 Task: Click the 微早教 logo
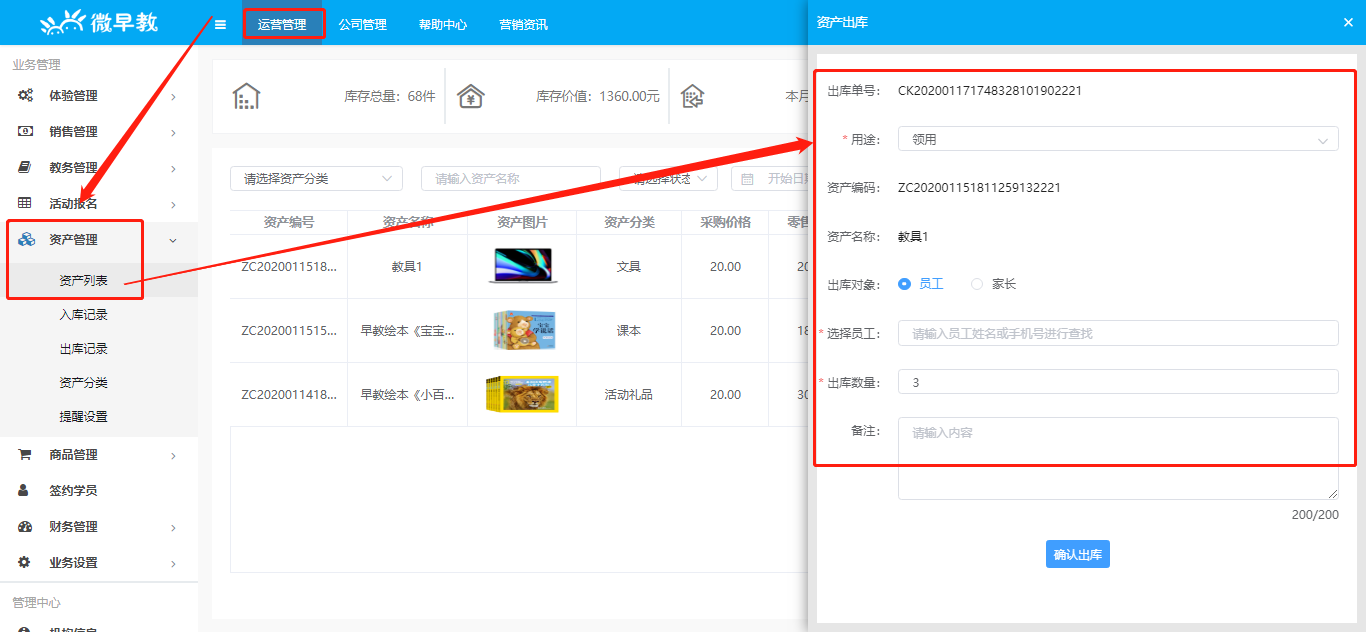click(99, 22)
